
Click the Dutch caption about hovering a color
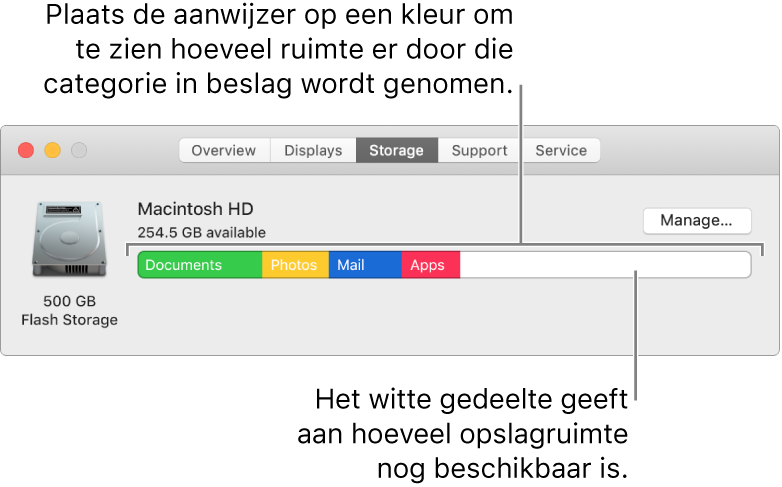point(278,49)
